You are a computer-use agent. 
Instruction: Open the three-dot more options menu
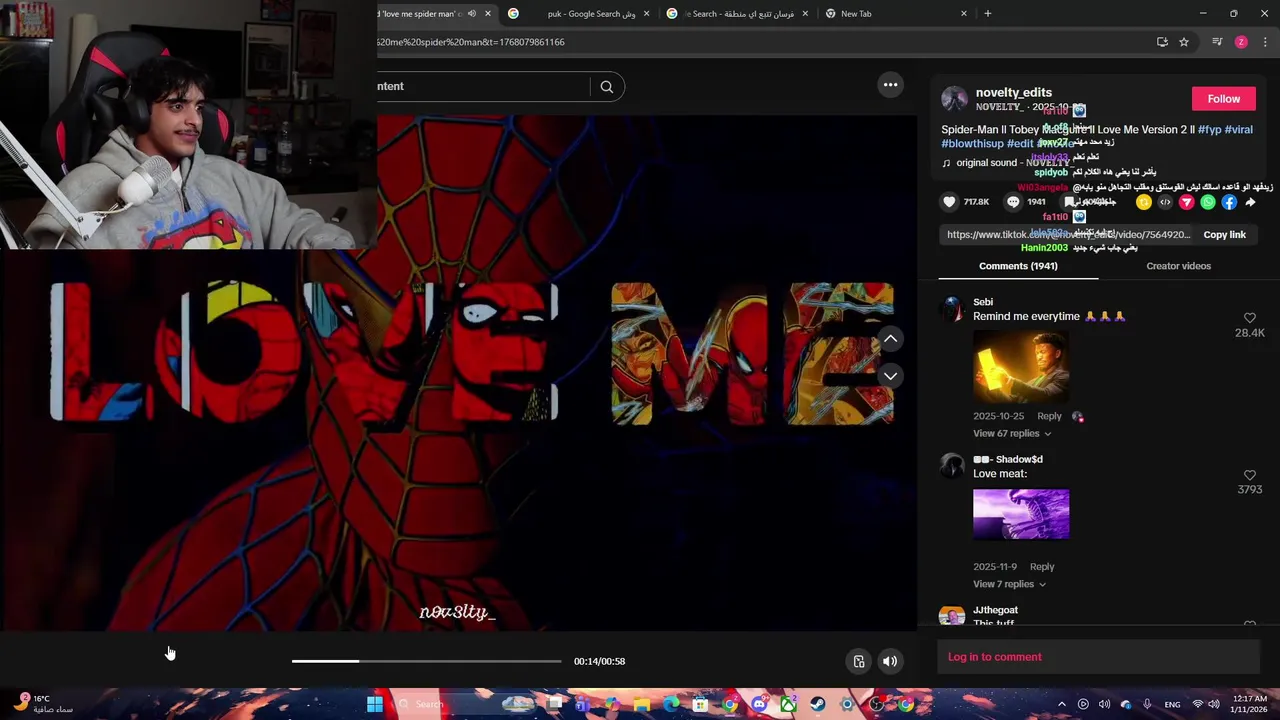point(890,85)
